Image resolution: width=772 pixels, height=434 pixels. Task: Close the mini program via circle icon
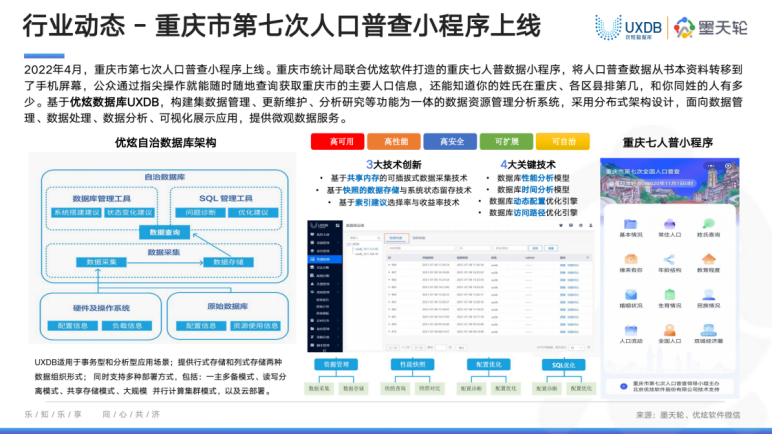[x=728, y=166]
